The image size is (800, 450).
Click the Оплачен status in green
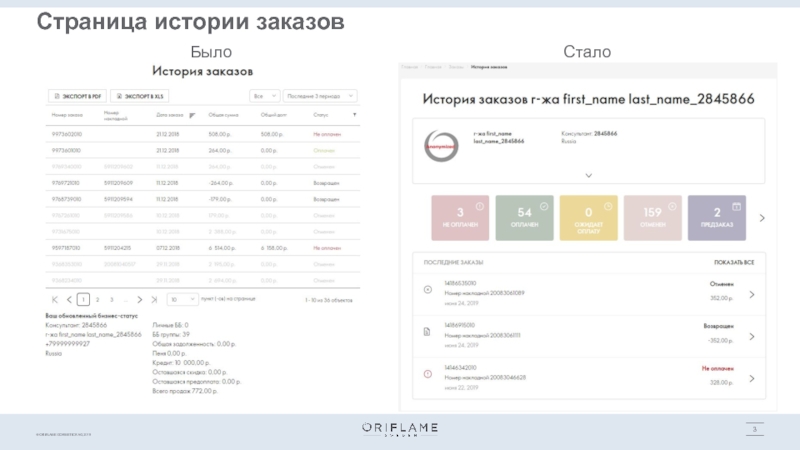pos(324,151)
